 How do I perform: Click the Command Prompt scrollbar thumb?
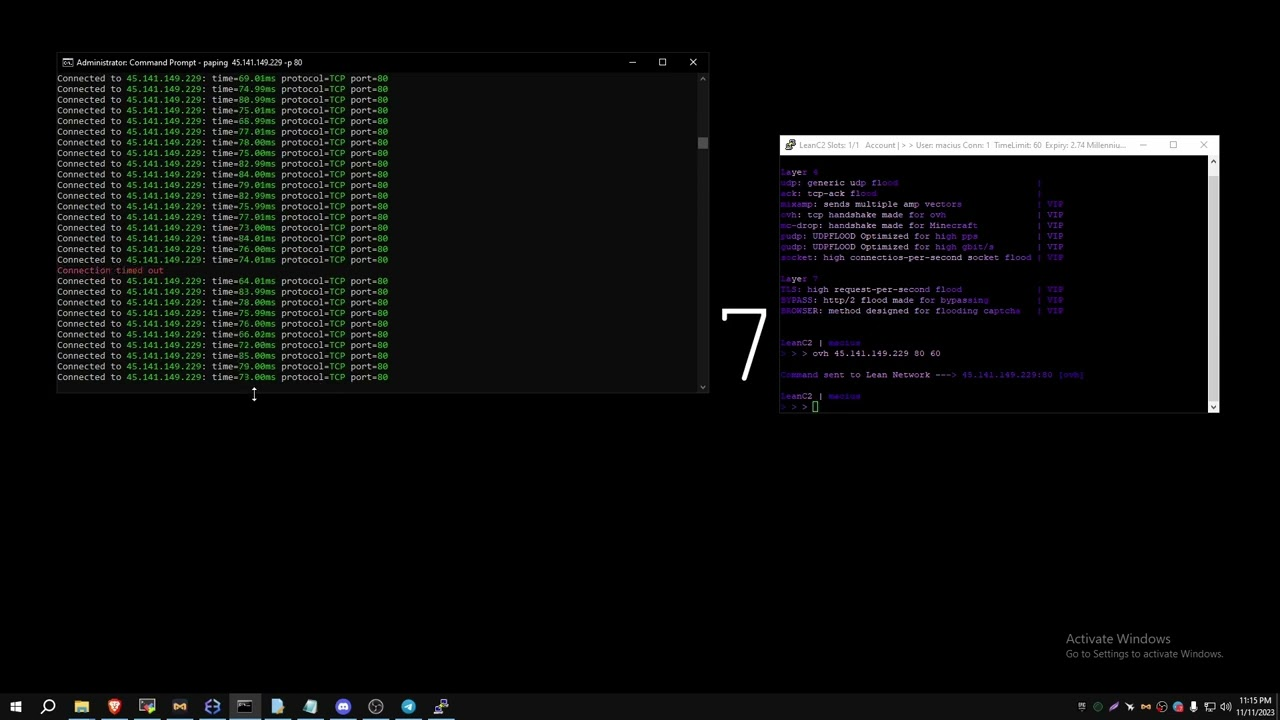point(703,143)
